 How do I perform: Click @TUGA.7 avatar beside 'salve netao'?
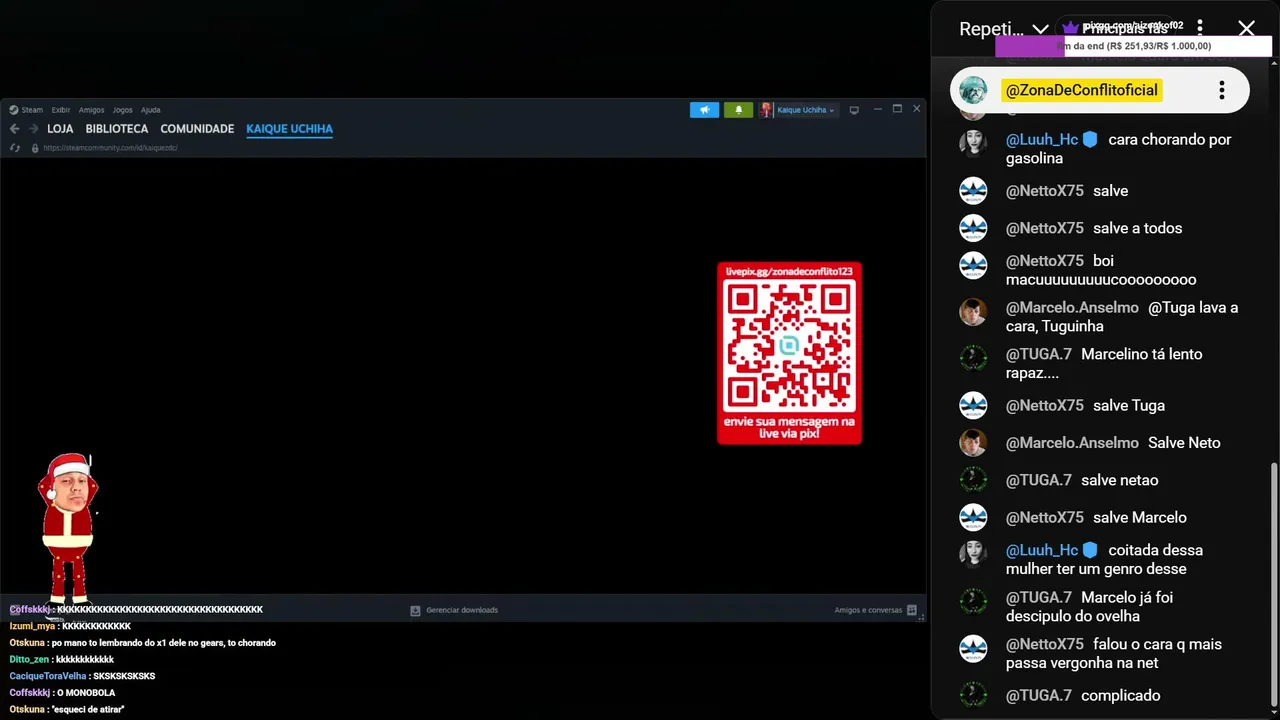[973, 480]
